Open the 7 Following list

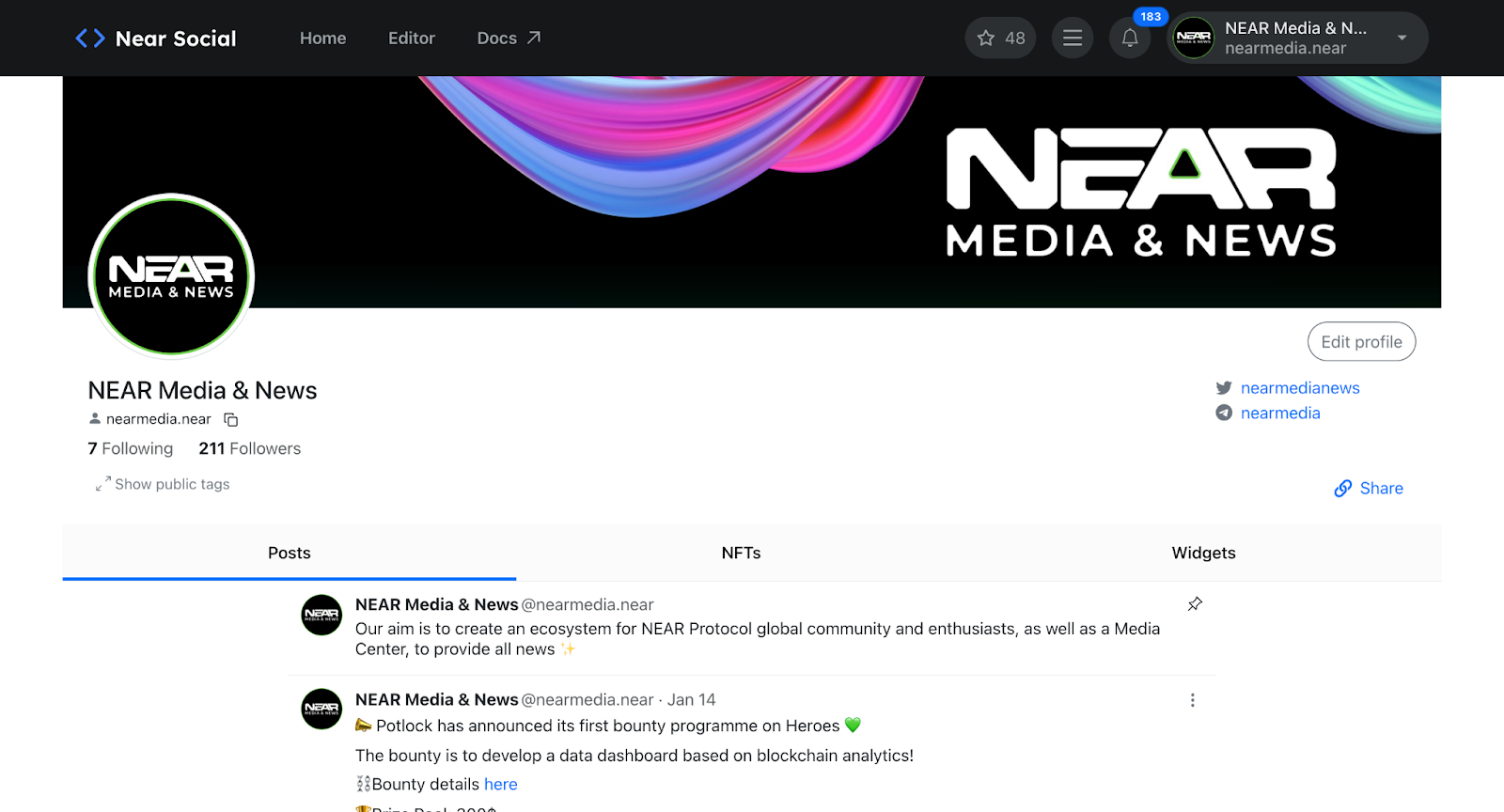pyautogui.click(x=131, y=449)
